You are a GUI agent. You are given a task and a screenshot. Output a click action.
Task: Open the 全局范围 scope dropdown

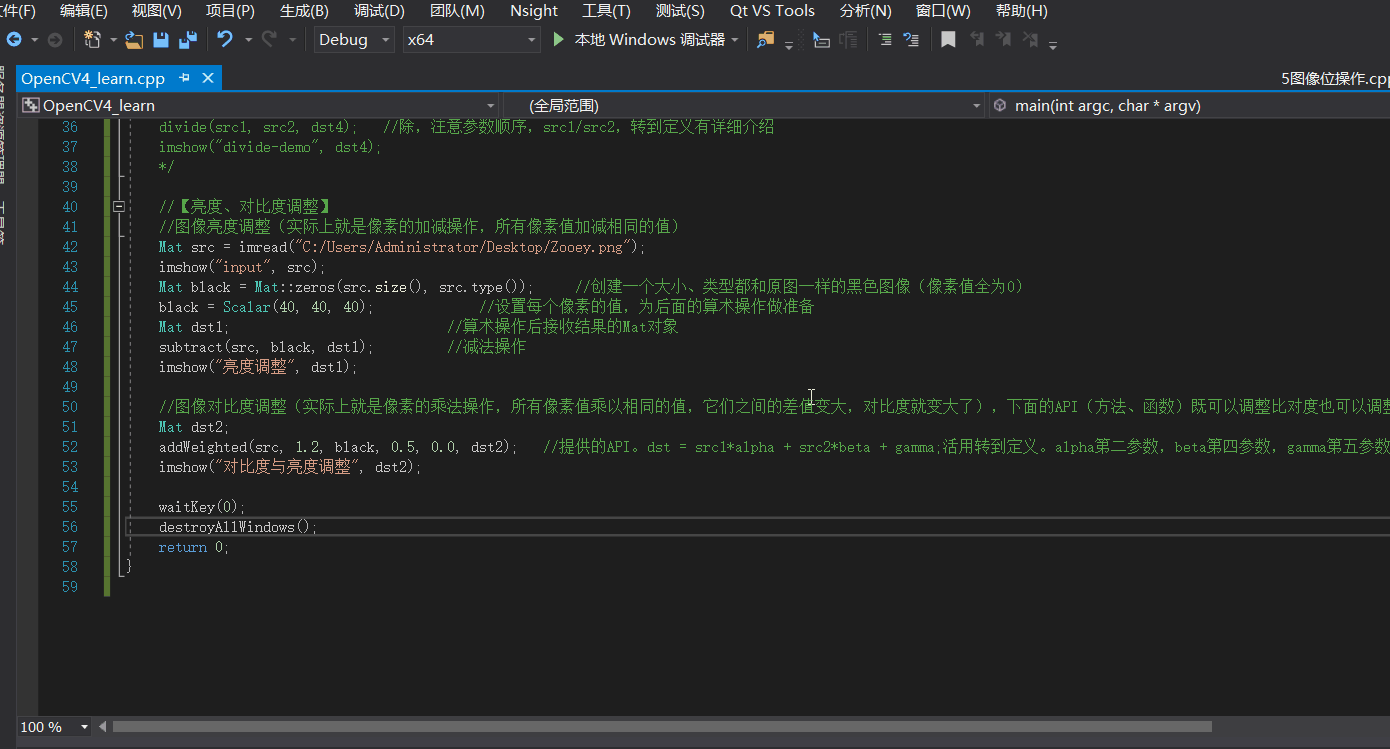pyautogui.click(x=743, y=105)
